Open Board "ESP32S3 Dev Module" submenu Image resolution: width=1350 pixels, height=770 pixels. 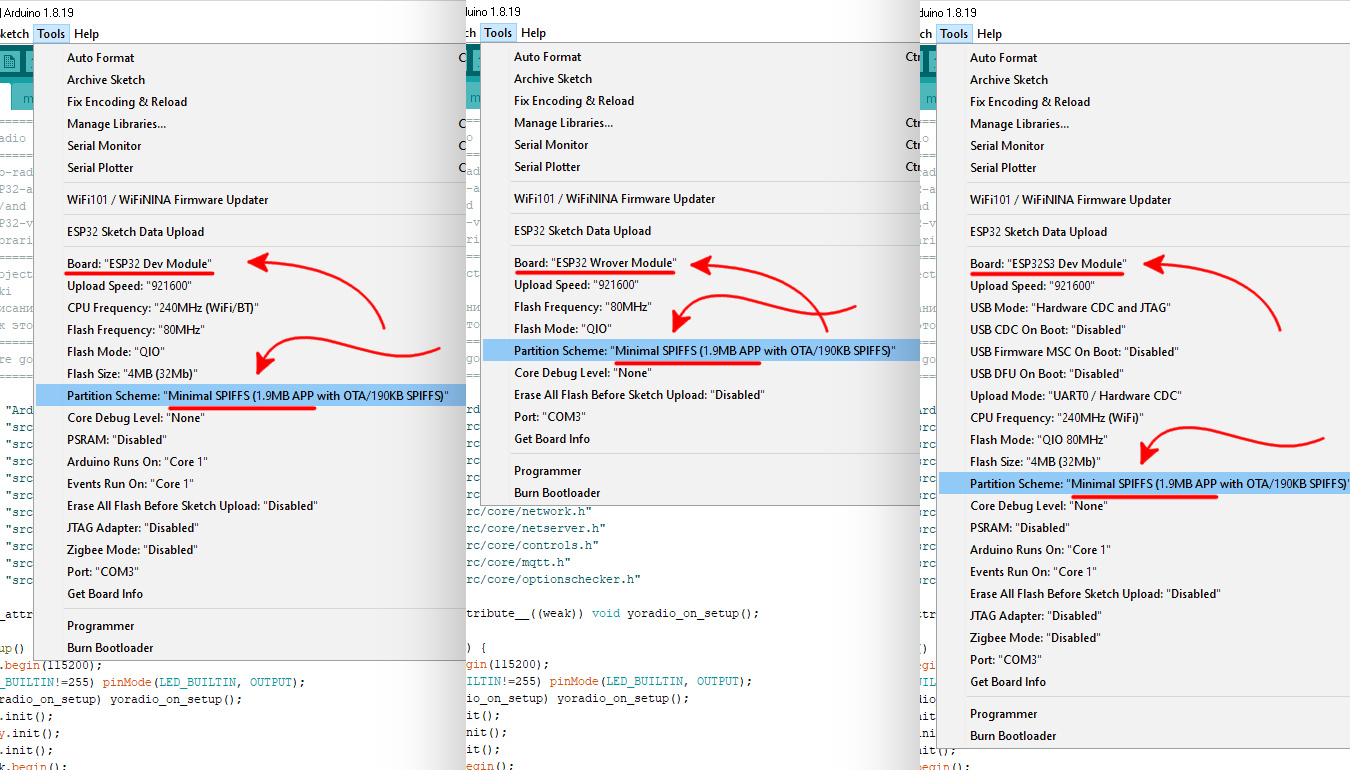pyautogui.click(x=1047, y=264)
